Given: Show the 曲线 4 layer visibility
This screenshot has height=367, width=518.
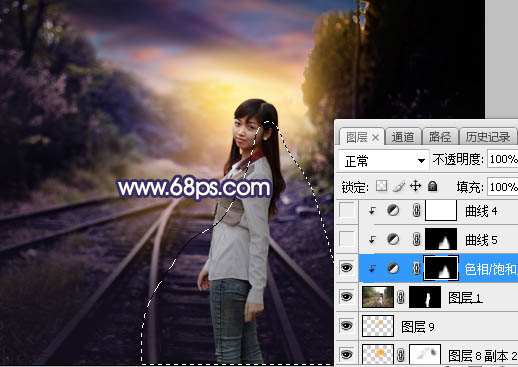Looking at the screenshot, I should (x=347, y=210).
